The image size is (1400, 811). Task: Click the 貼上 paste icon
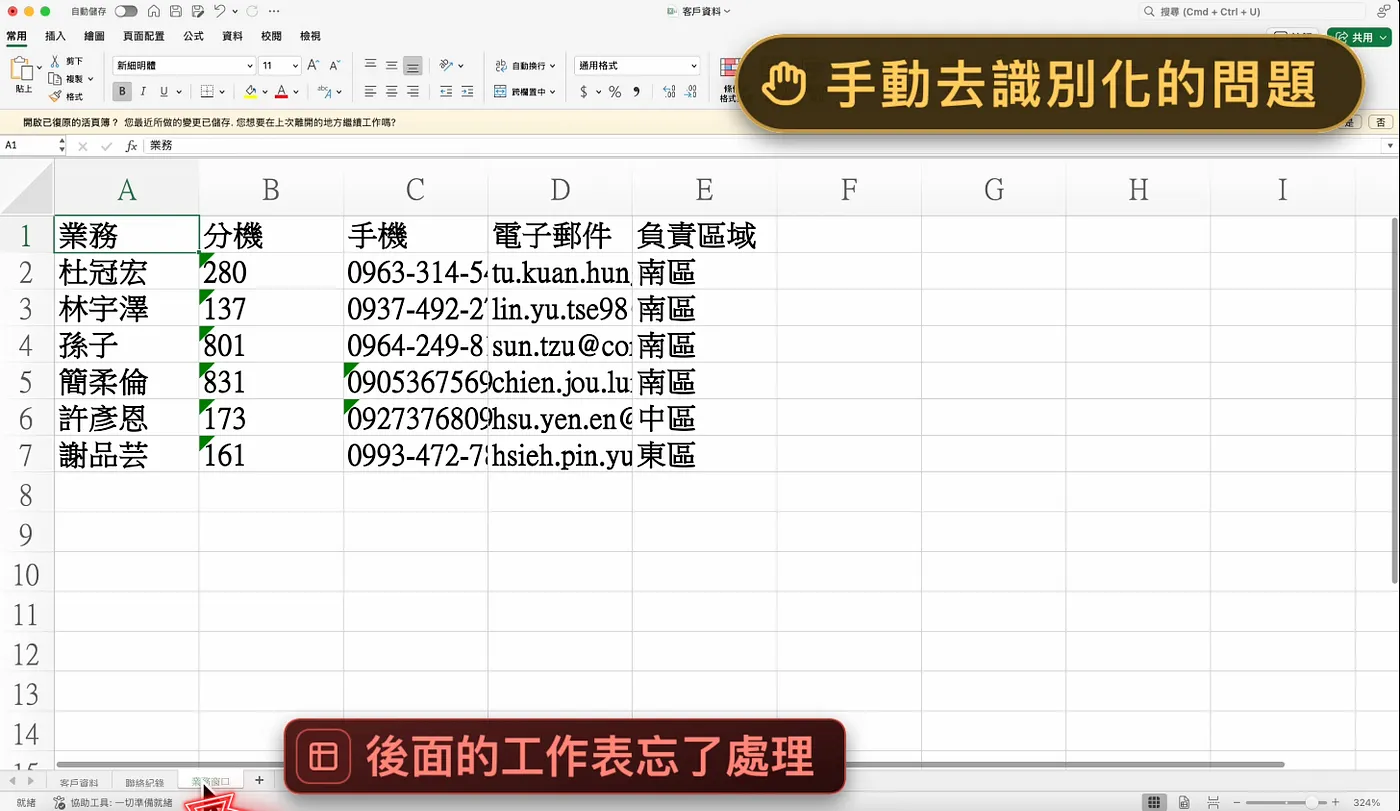(x=22, y=70)
